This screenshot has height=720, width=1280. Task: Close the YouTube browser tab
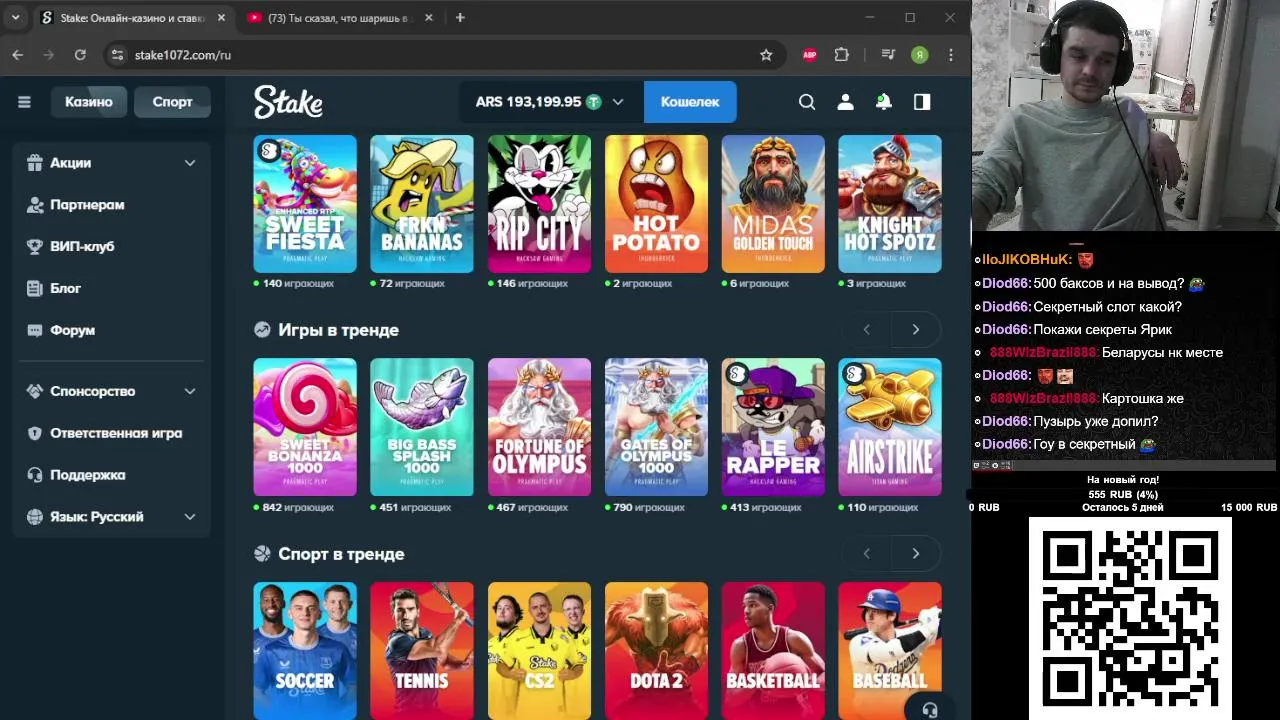[429, 18]
